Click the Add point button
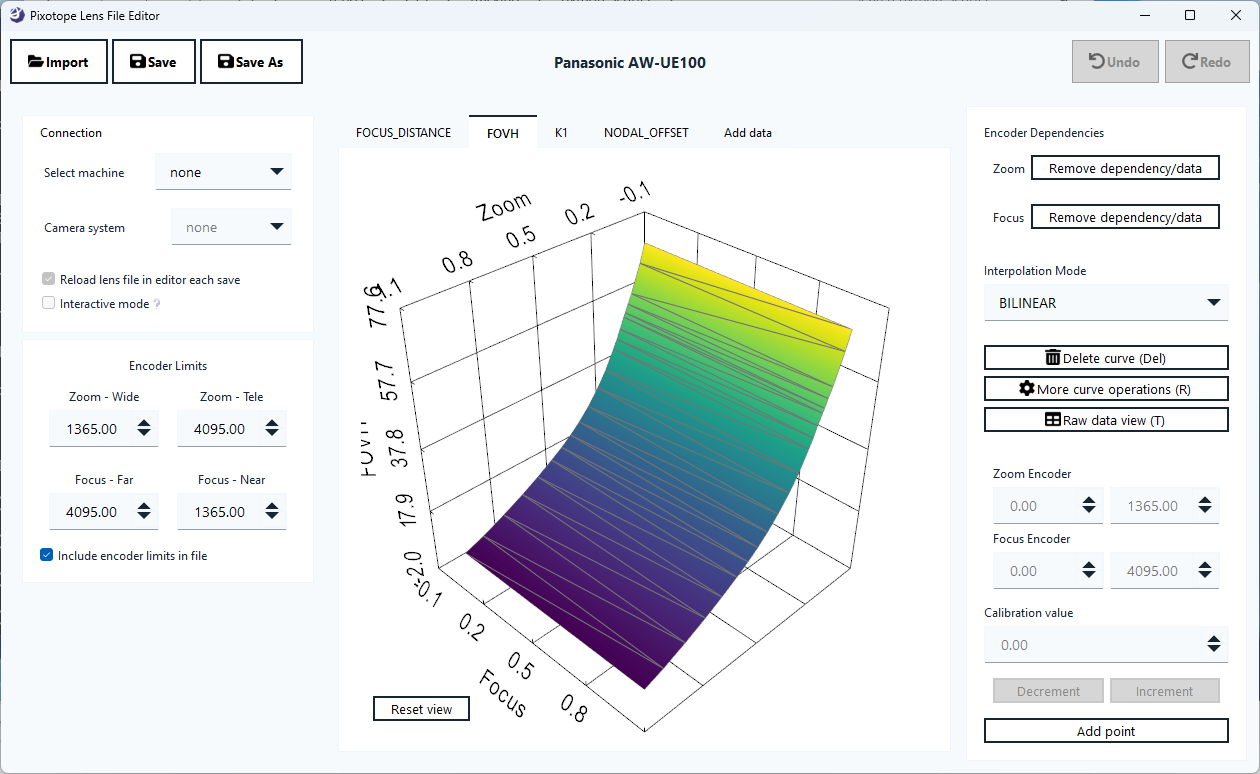Viewport: 1260px width, 774px height. coord(1106,731)
